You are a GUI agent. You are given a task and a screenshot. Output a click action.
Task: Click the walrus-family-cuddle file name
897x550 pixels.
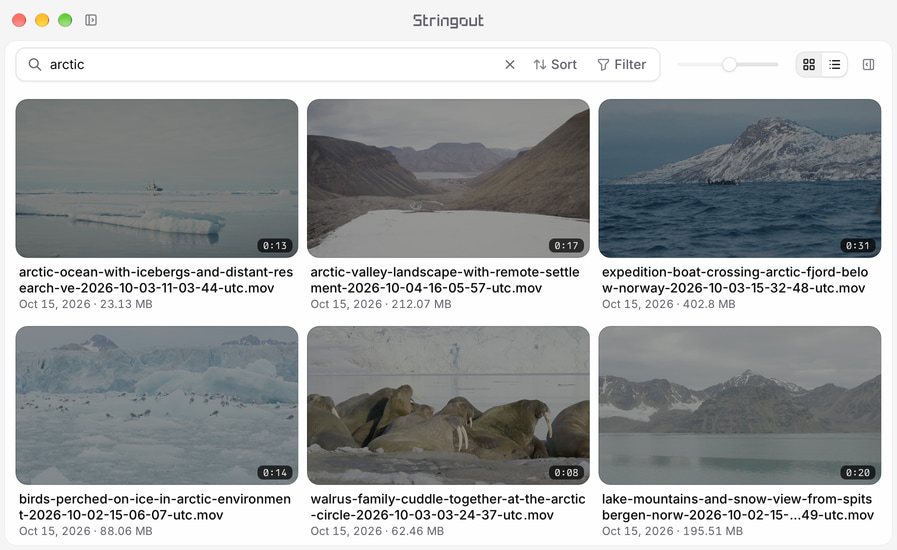coord(448,507)
